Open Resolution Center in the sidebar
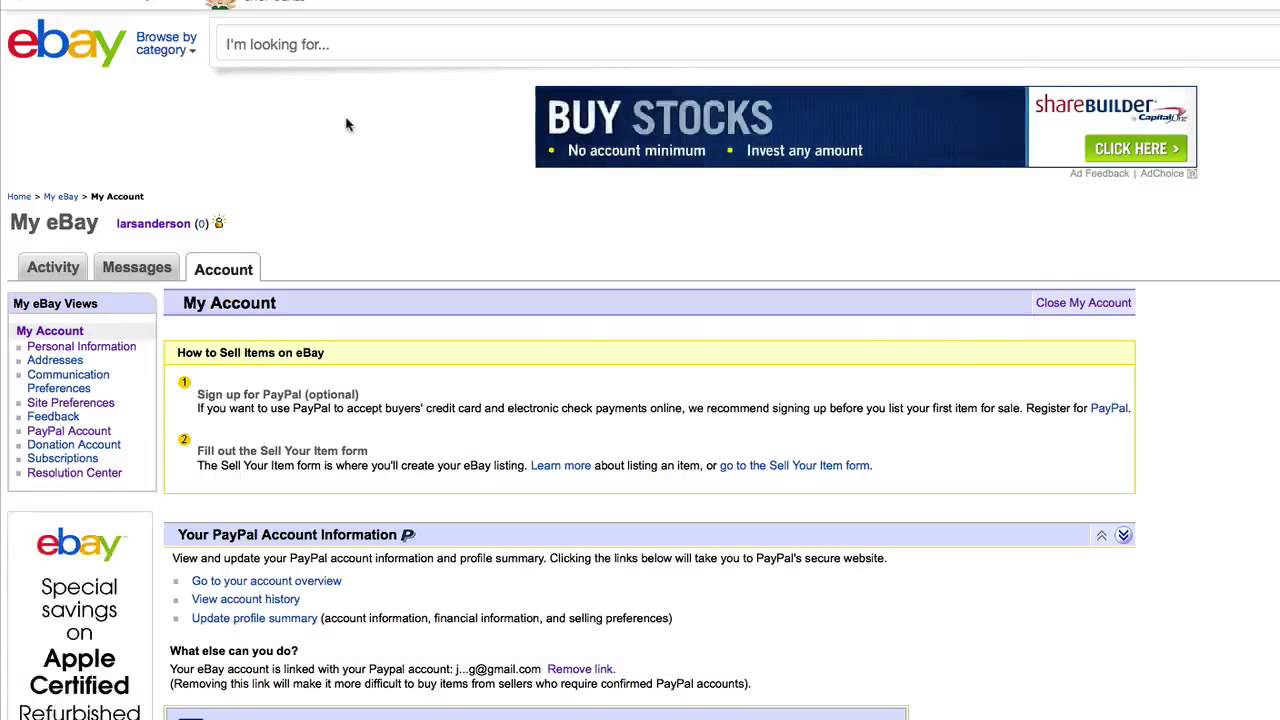The width and height of the screenshot is (1280, 720). 74,473
